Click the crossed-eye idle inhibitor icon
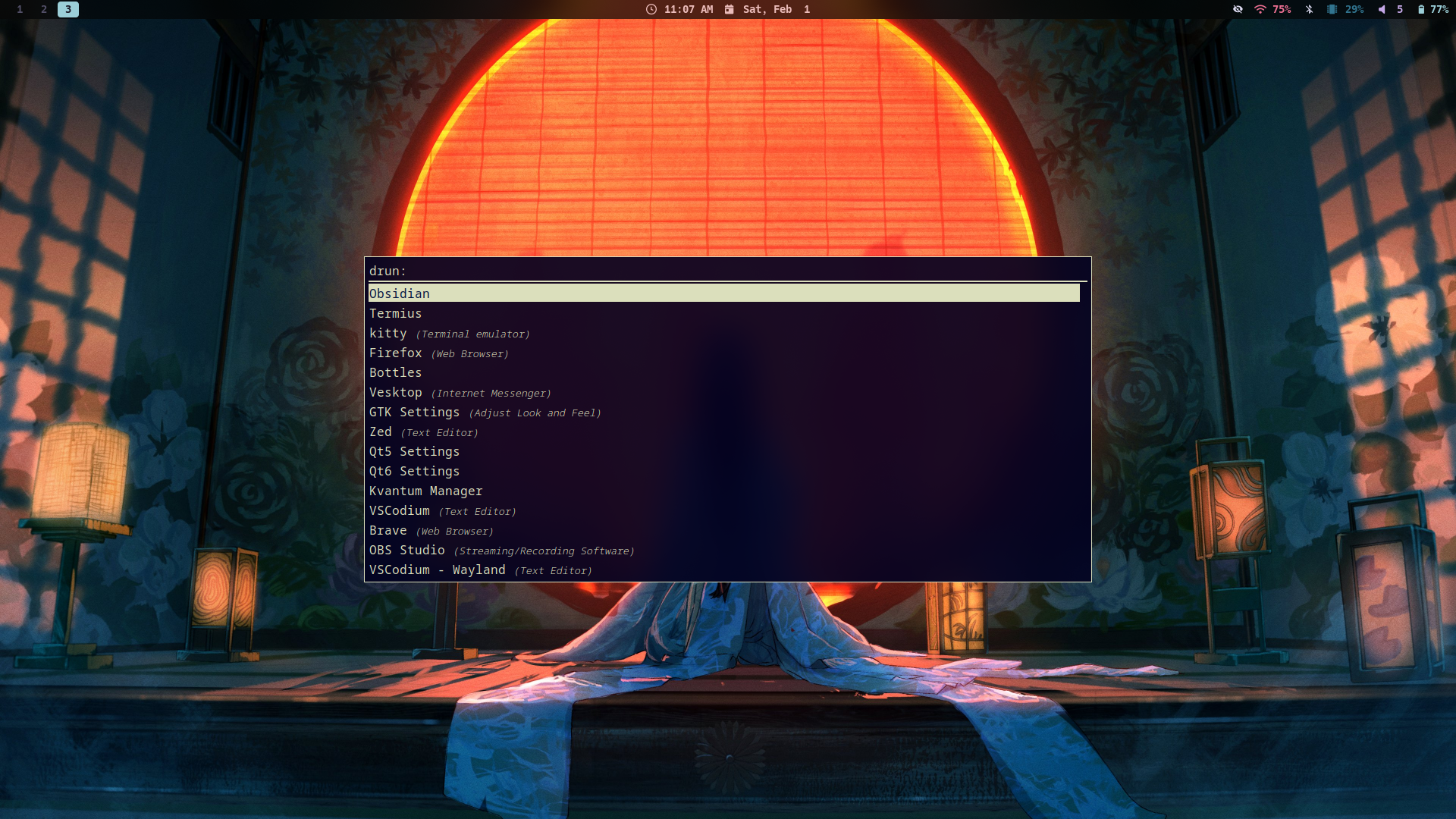Screen dimensions: 1456x819 point(1238,9)
